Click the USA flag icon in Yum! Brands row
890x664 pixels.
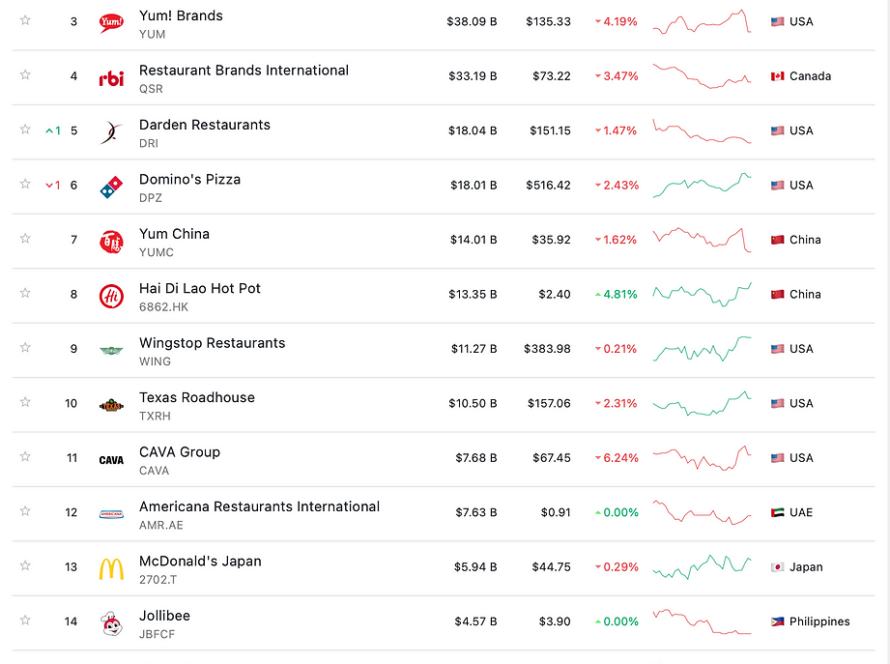pyautogui.click(x=777, y=22)
